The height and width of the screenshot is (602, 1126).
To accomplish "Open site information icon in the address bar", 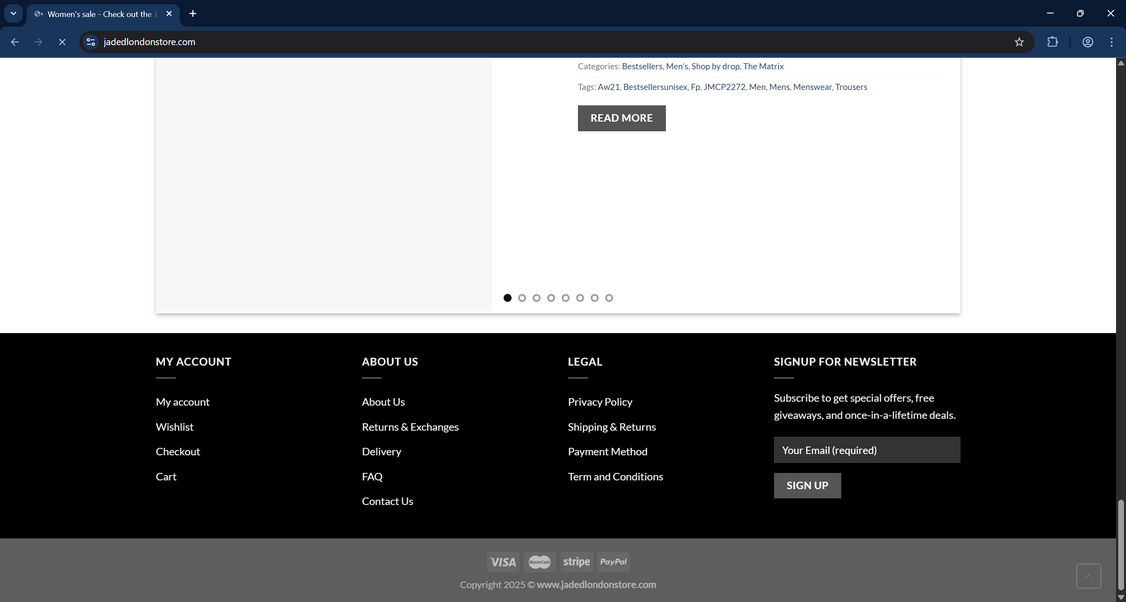I will point(90,42).
